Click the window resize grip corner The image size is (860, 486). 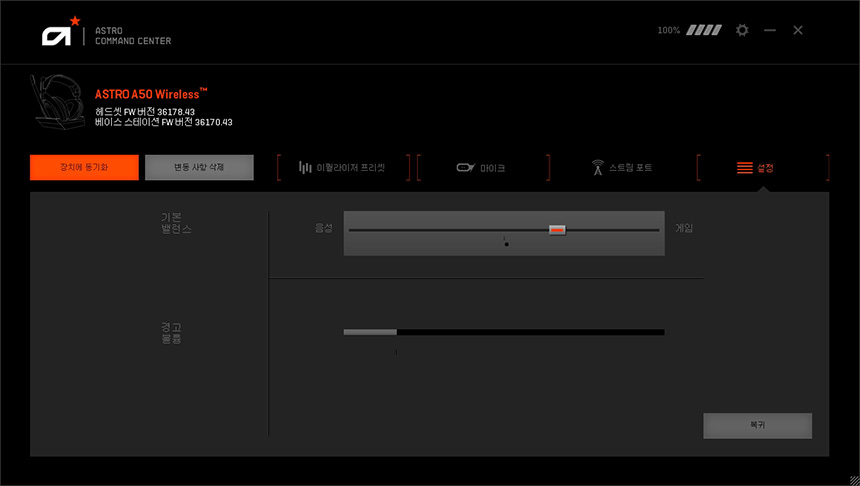[x=854, y=481]
